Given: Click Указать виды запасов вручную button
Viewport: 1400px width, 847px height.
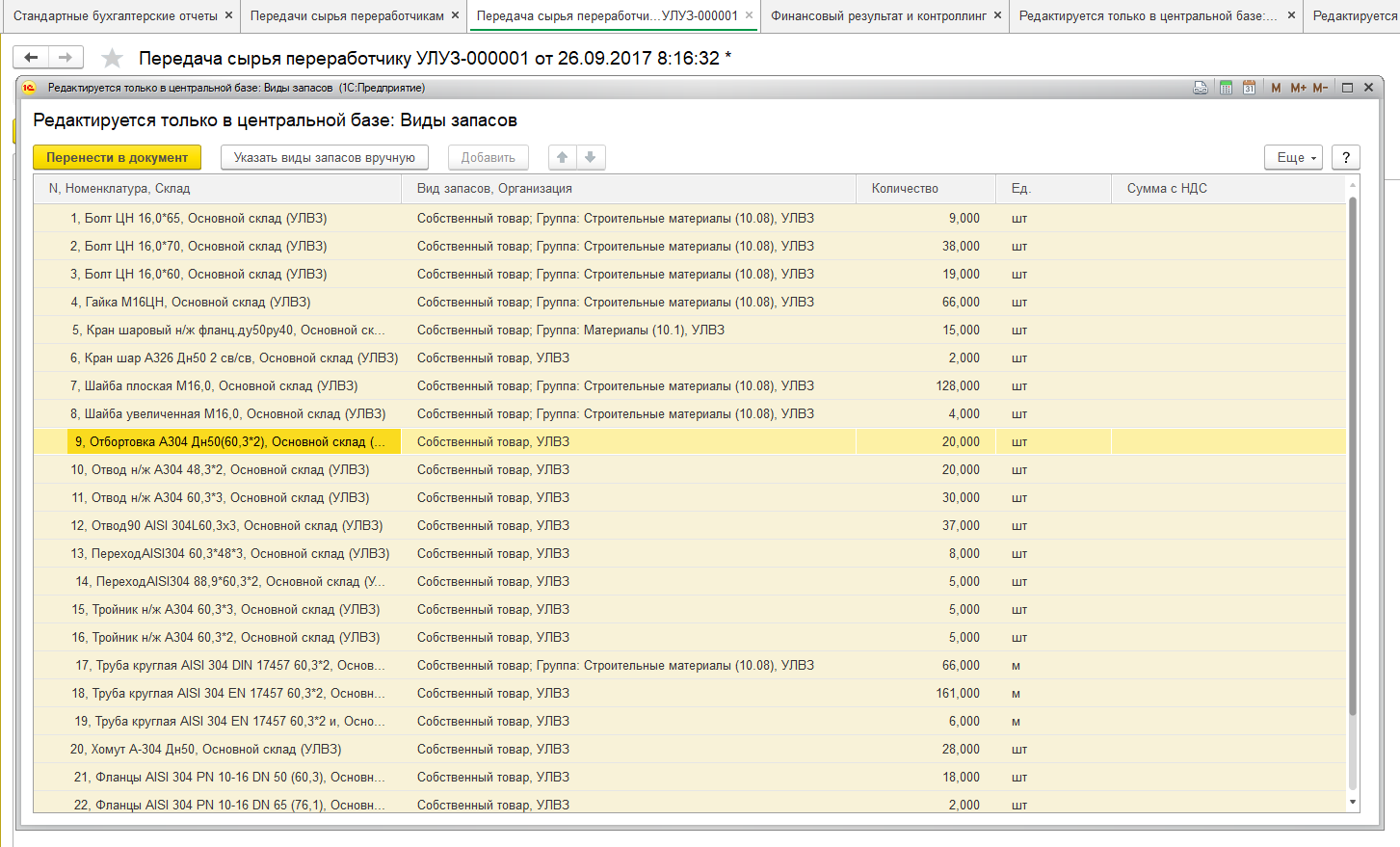Looking at the screenshot, I should [324, 157].
